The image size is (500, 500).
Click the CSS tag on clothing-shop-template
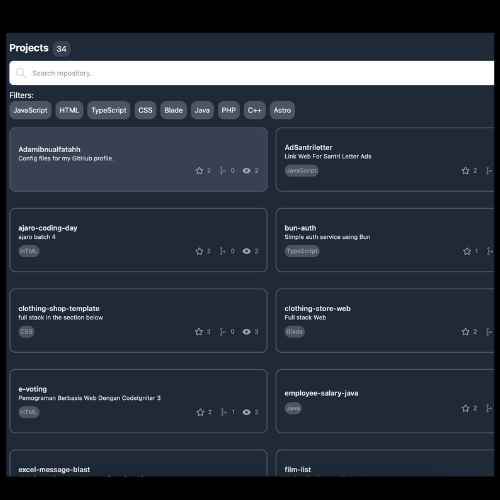26,332
